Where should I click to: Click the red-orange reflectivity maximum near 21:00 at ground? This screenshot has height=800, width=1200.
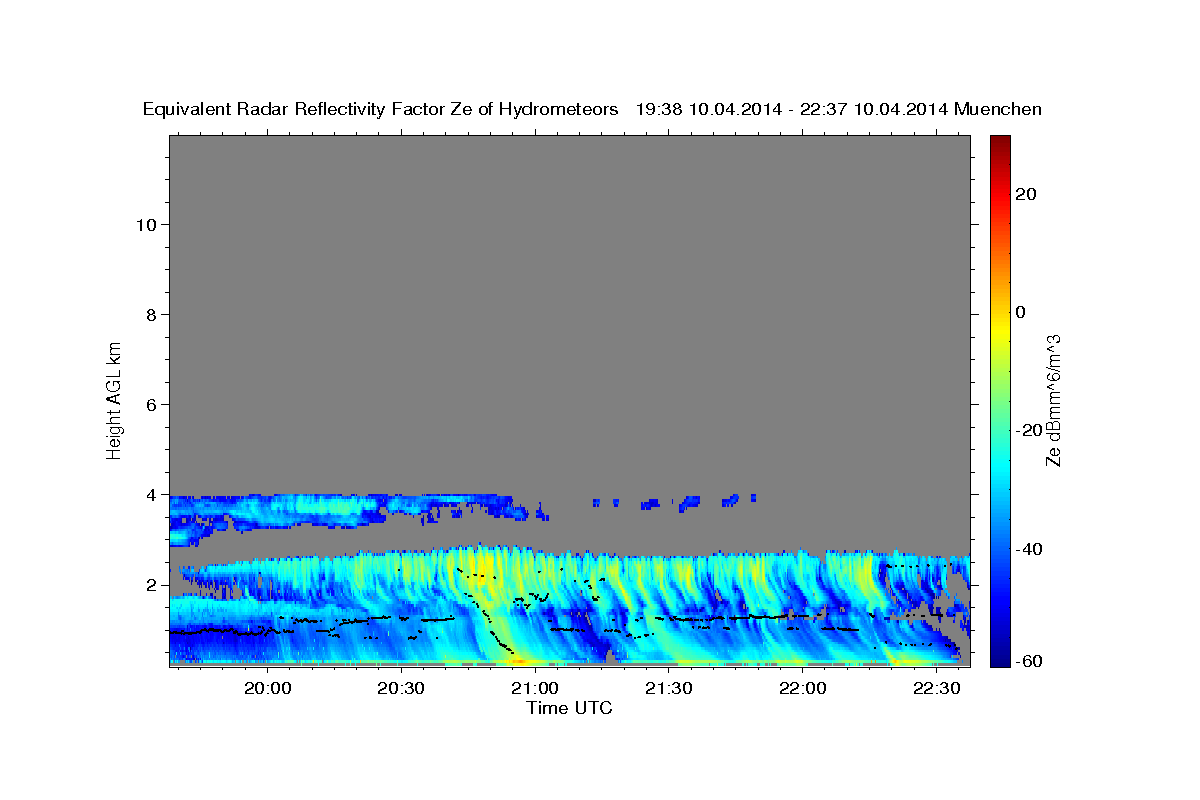[519, 661]
